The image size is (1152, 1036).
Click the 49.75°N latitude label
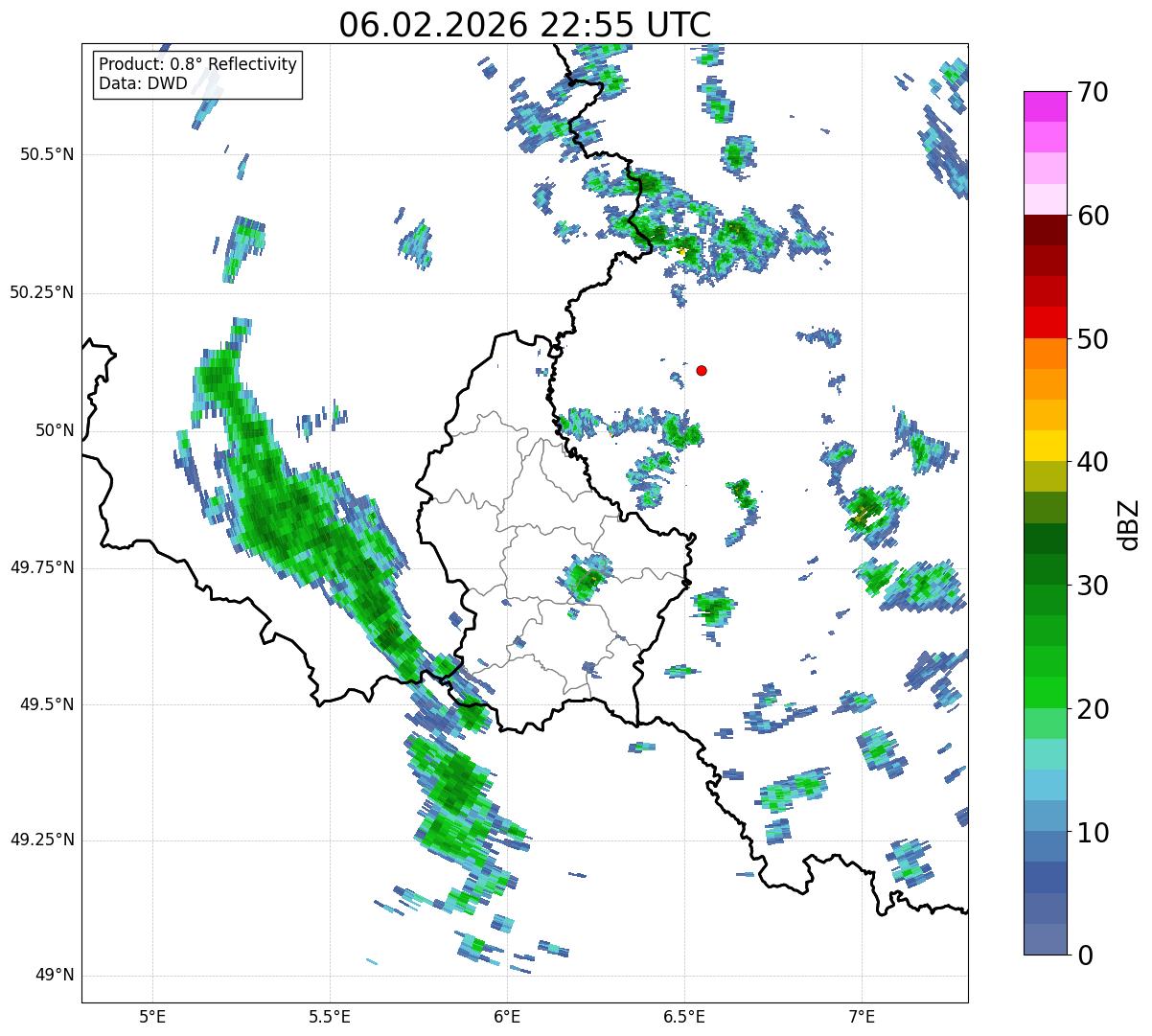[42, 567]
